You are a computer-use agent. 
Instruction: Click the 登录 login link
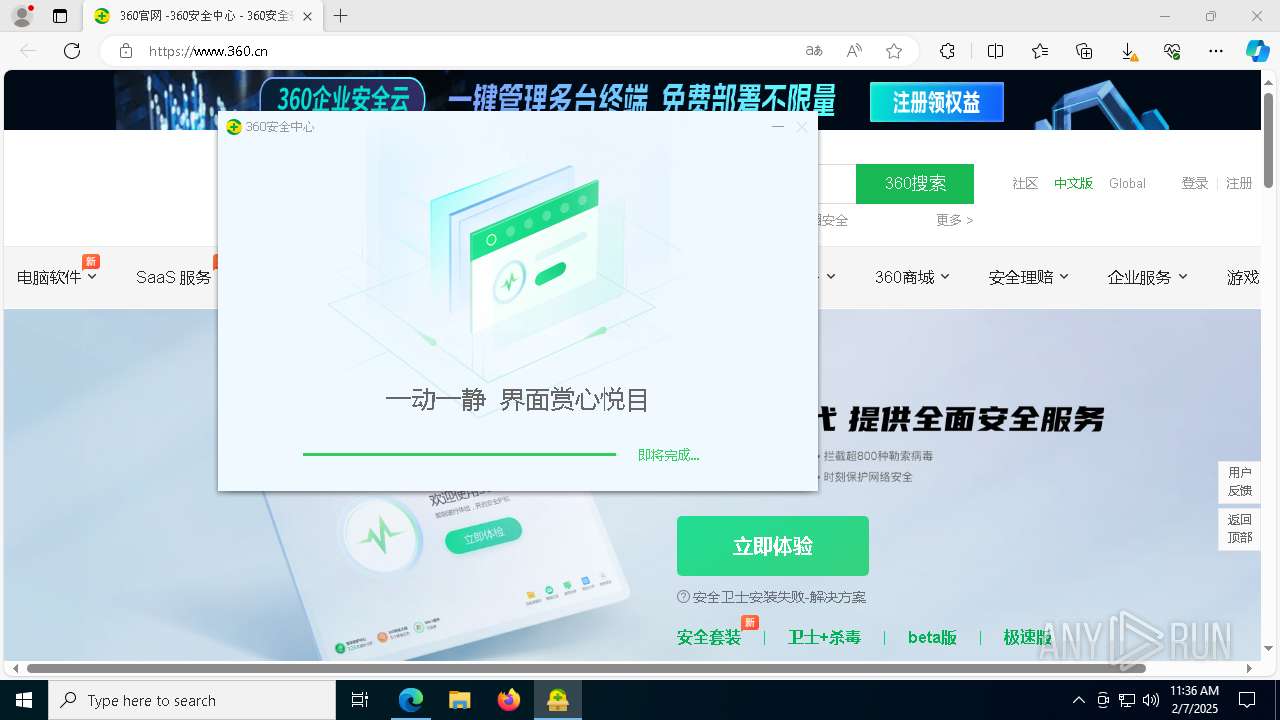1195,183
